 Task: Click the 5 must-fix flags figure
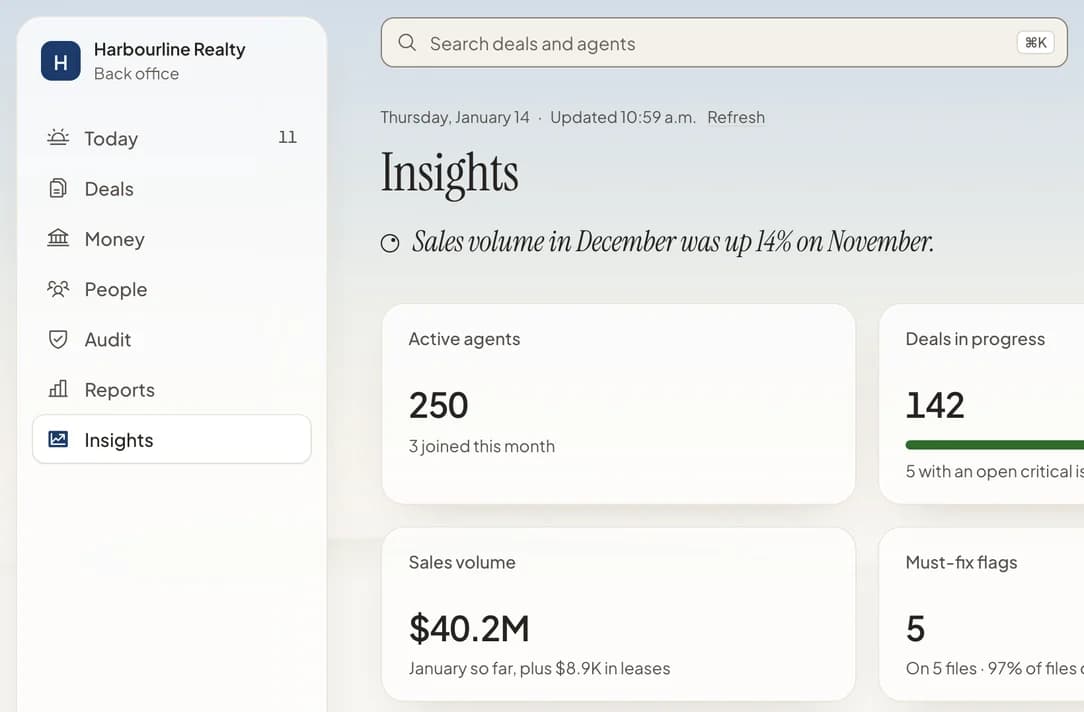pos(915,629)
